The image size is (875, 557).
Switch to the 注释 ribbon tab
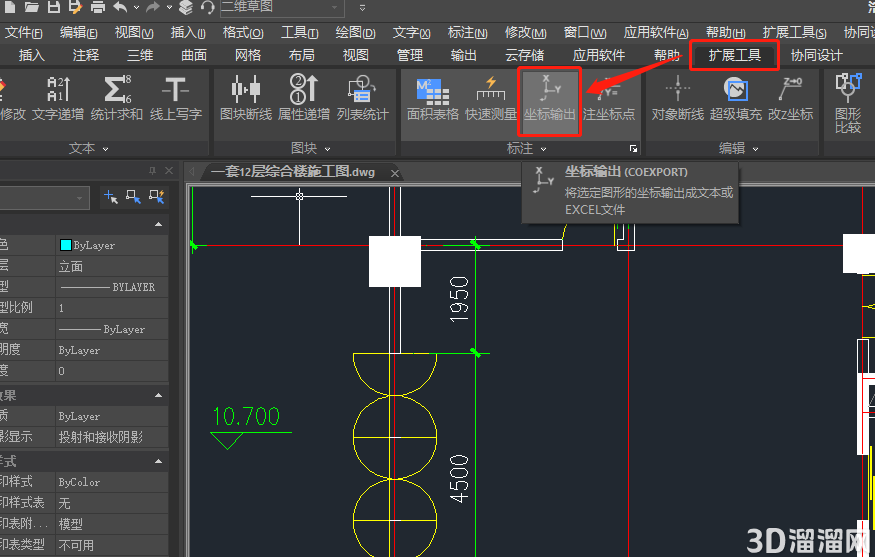click(86, 55)
